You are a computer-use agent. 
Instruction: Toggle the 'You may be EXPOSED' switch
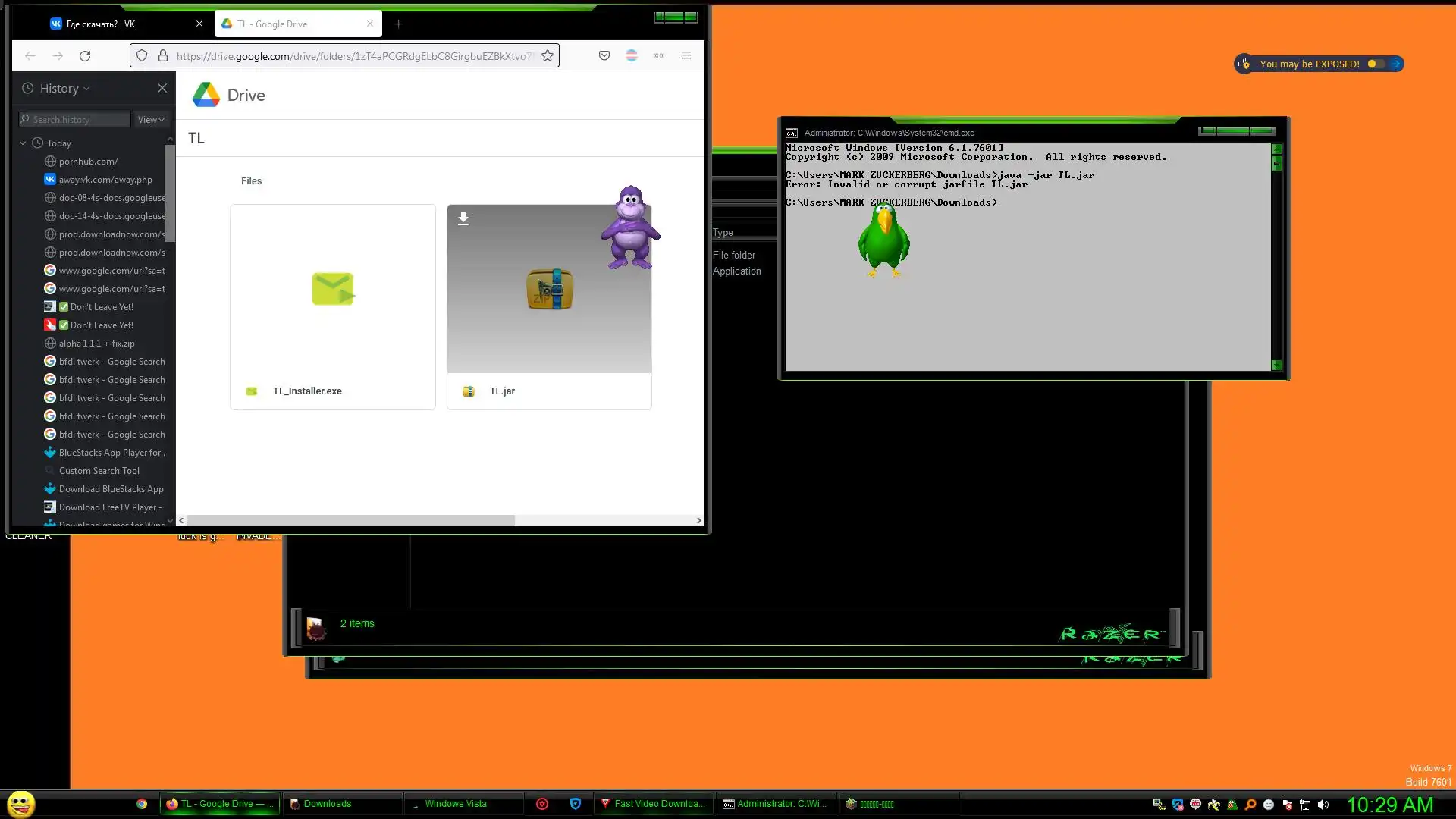click(1376, 64)
